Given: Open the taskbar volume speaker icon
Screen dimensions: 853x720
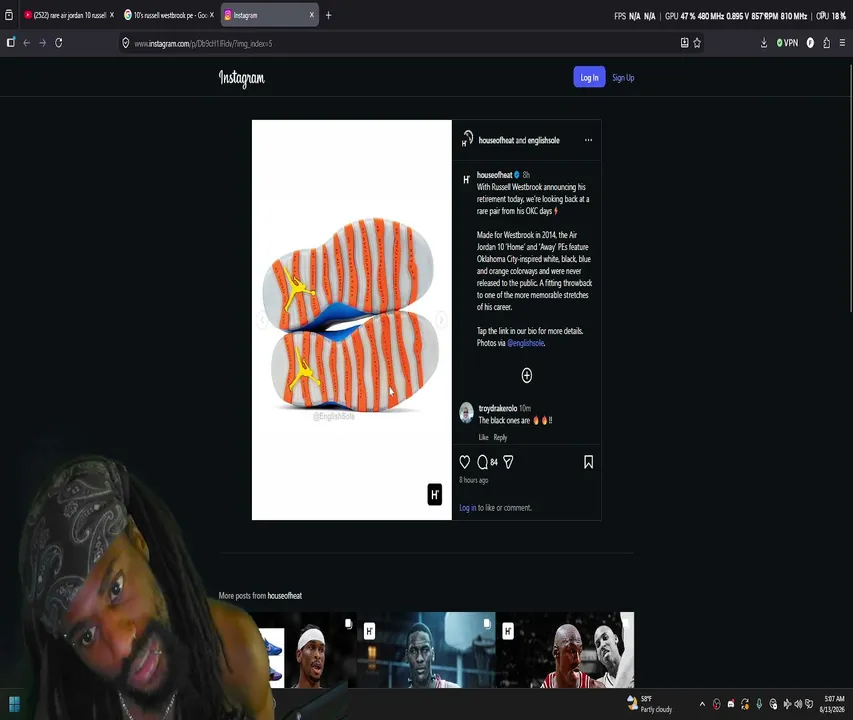Looking at the screenshot, I should tap(798, 704).
